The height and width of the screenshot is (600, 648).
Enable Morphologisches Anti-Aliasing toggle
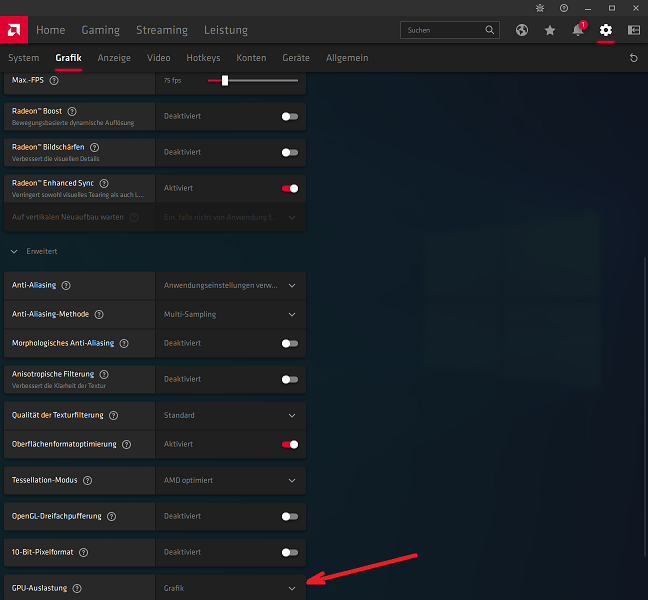click(290, 343)
